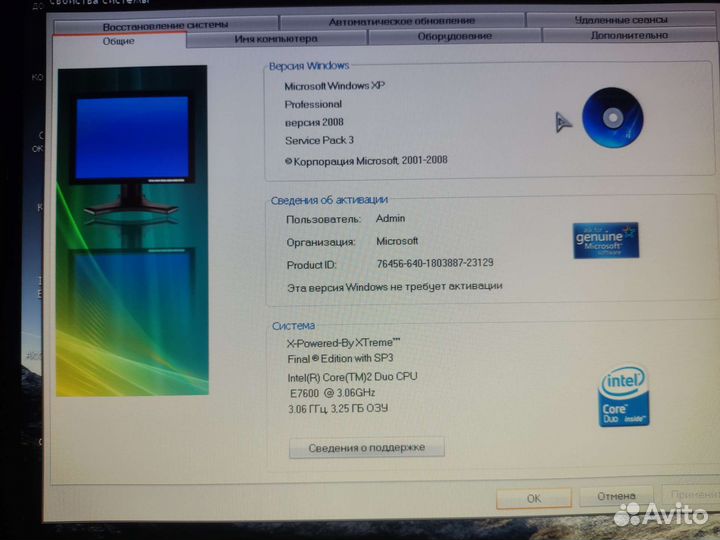Click the X-Powered-By XTreme text
This screenshot has width=720, height=540.
pyautogui.click(x=343, y=343)
